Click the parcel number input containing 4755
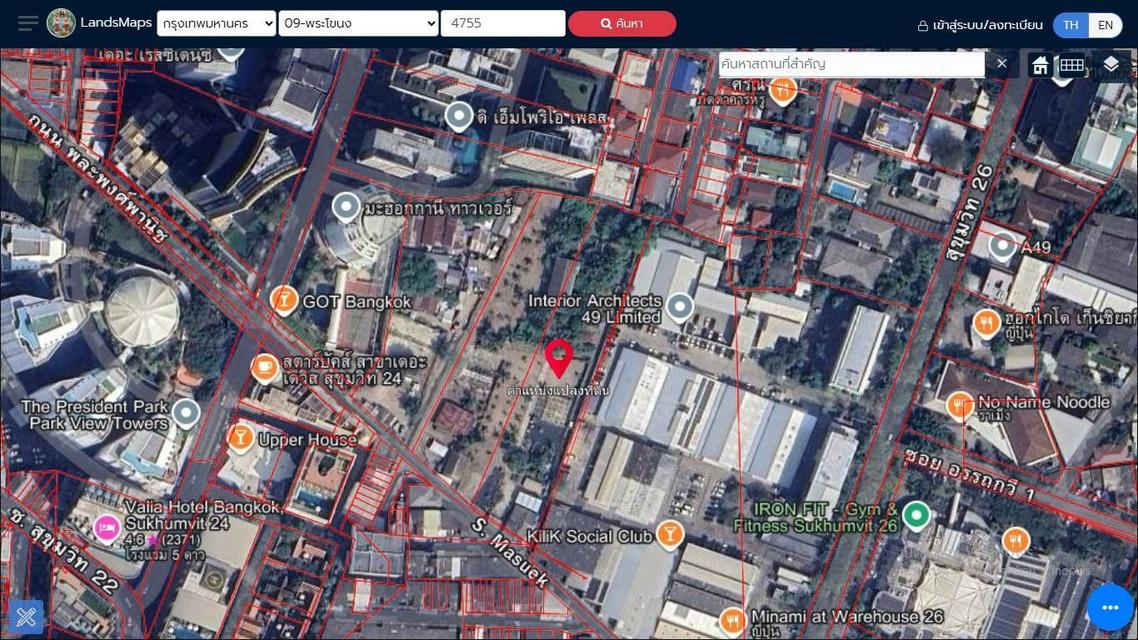This screenshot has width=1138, height=640. [x=502, y=22]
